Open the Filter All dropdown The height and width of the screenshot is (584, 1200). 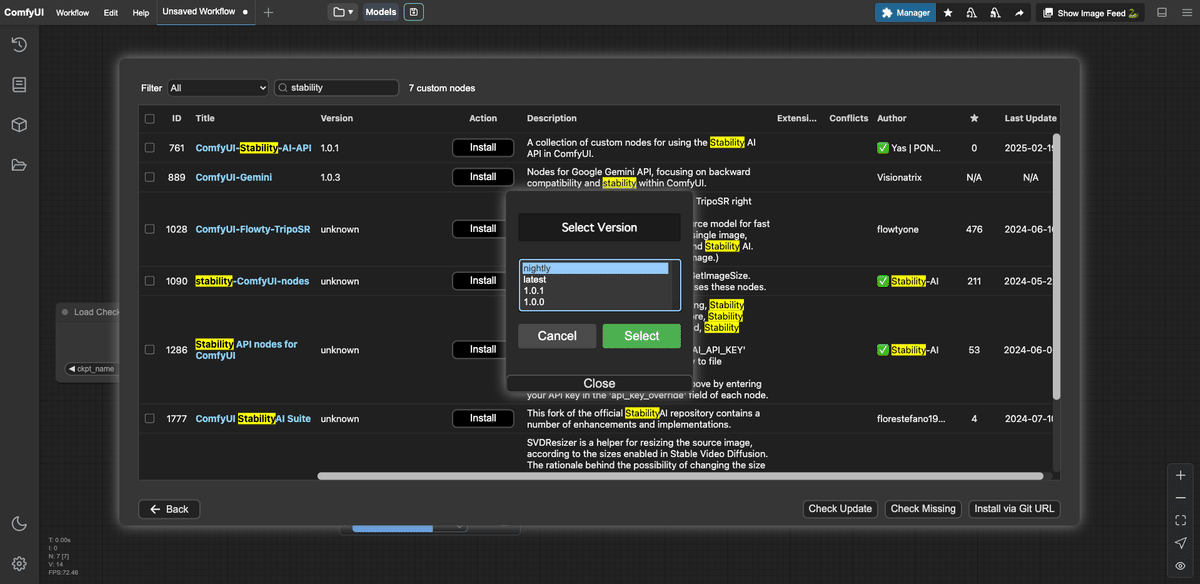pyautogui.click(x=218, y=88)
